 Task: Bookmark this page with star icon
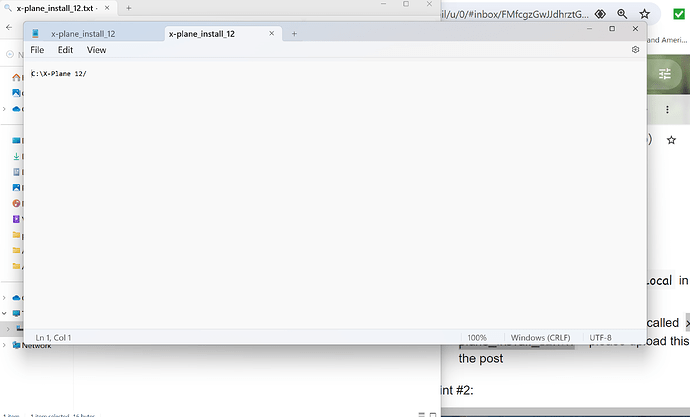tap(644, 14)
